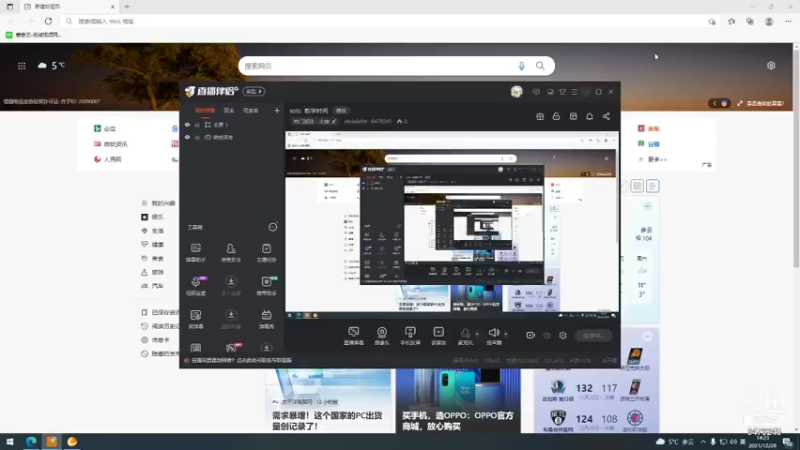This screenshot has width=800, height=450.
Task: Click the start streaming button
Action: (593, 335)
